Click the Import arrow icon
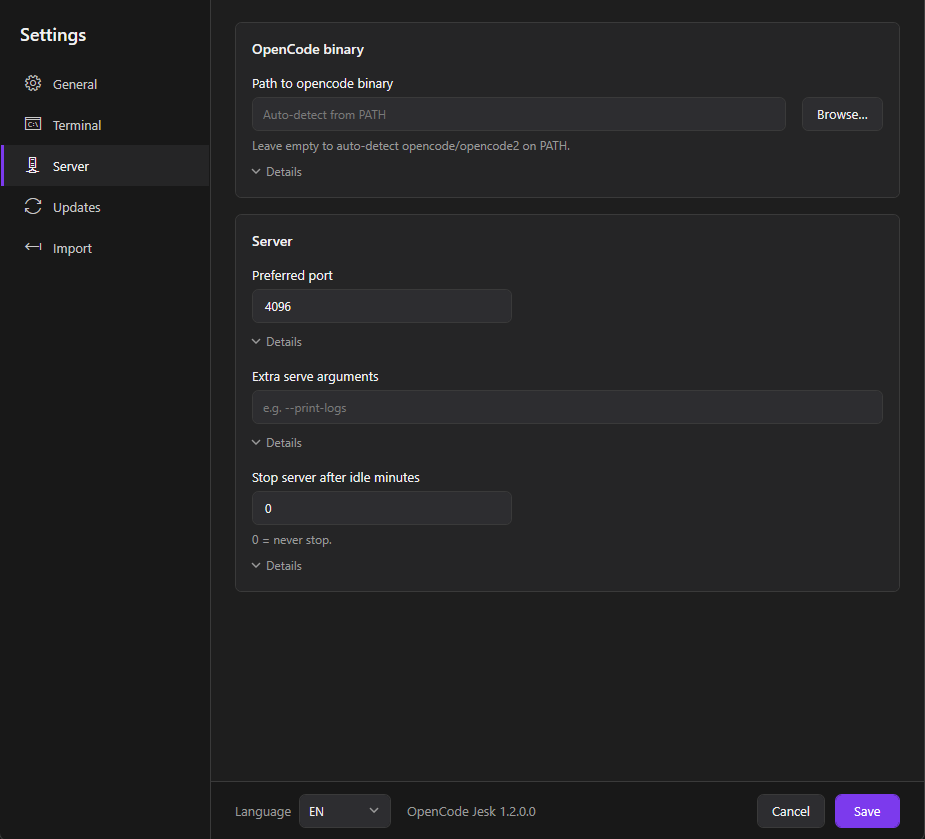The height and width of the screenshot is (839, 925). click(33, 247)
